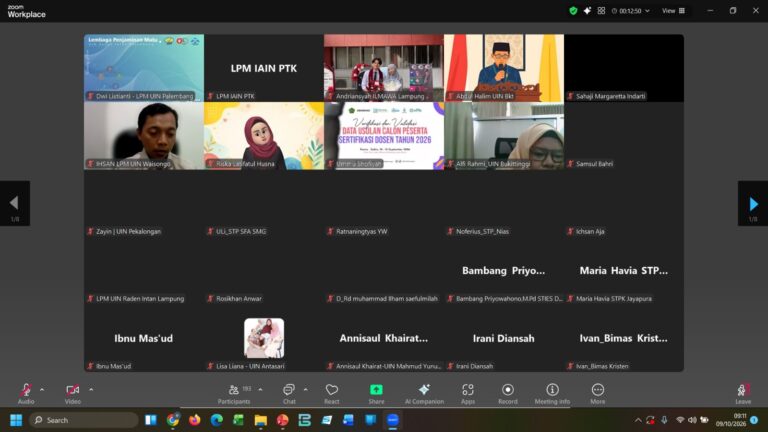Click the large Ivan_Bimas Krist... name
Image resolution: width=768 pixels, height=432 pixels.
624,338
